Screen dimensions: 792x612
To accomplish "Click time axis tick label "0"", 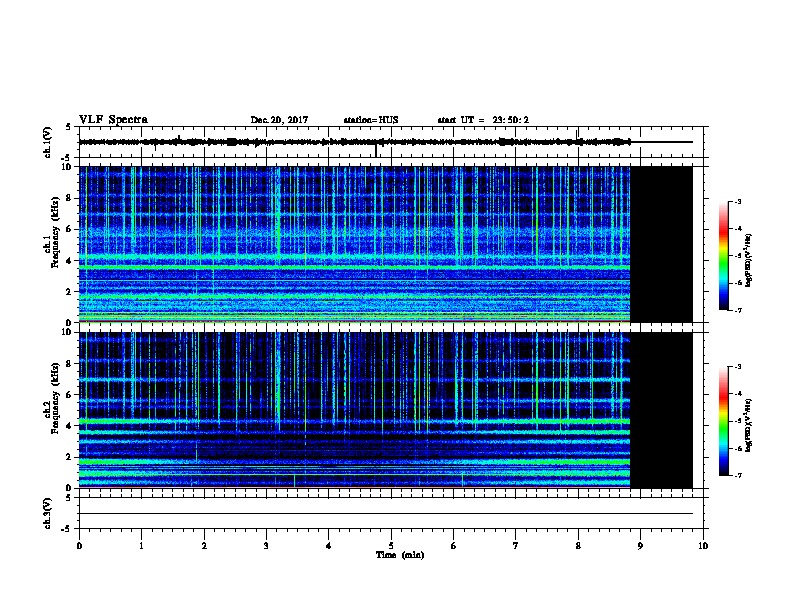I will click(79, 546).
